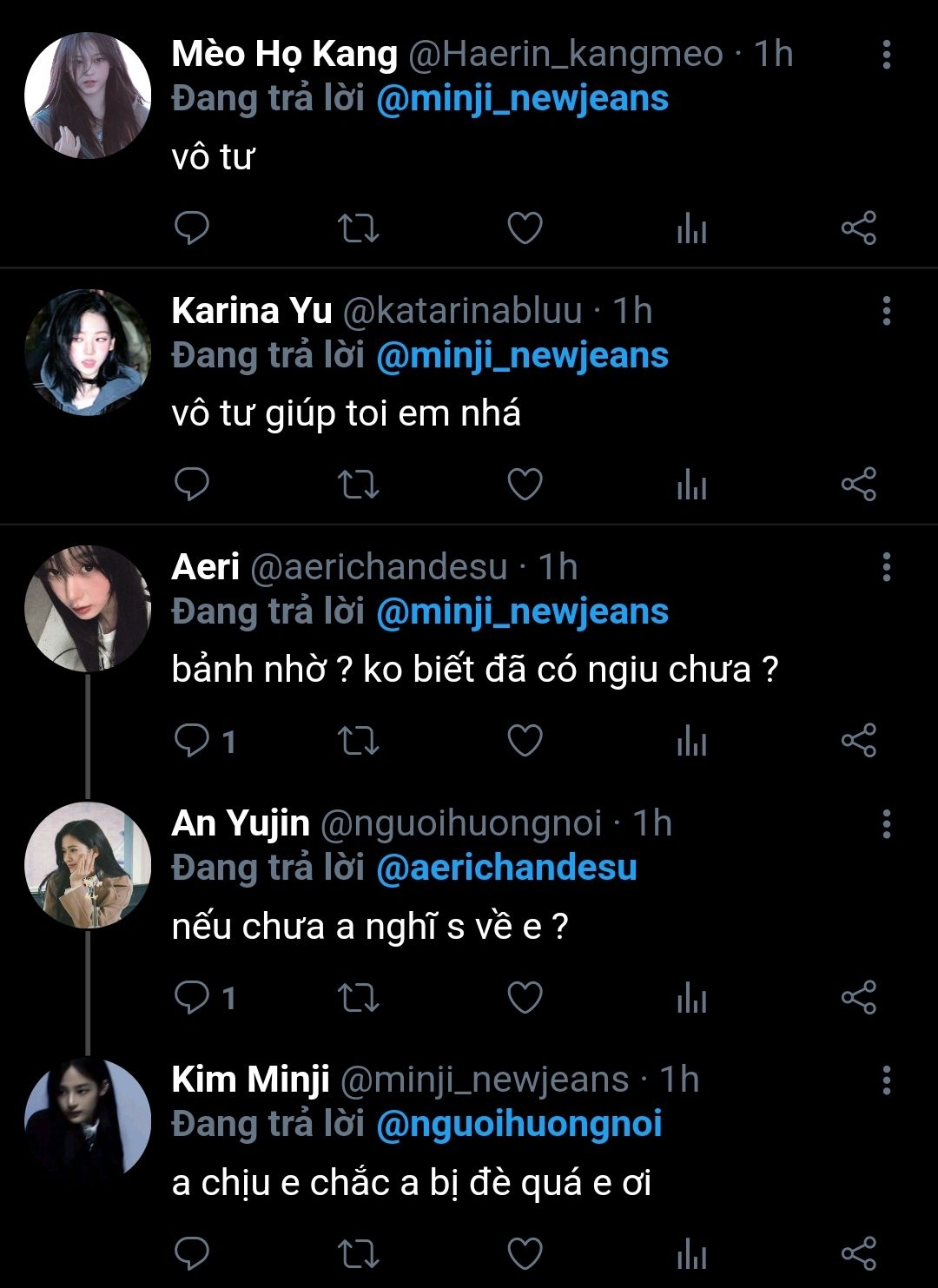This screenshot has width=938, height=1288.
Task: Open the @aerichandesu mention link
Action: [x=506, y=868]
